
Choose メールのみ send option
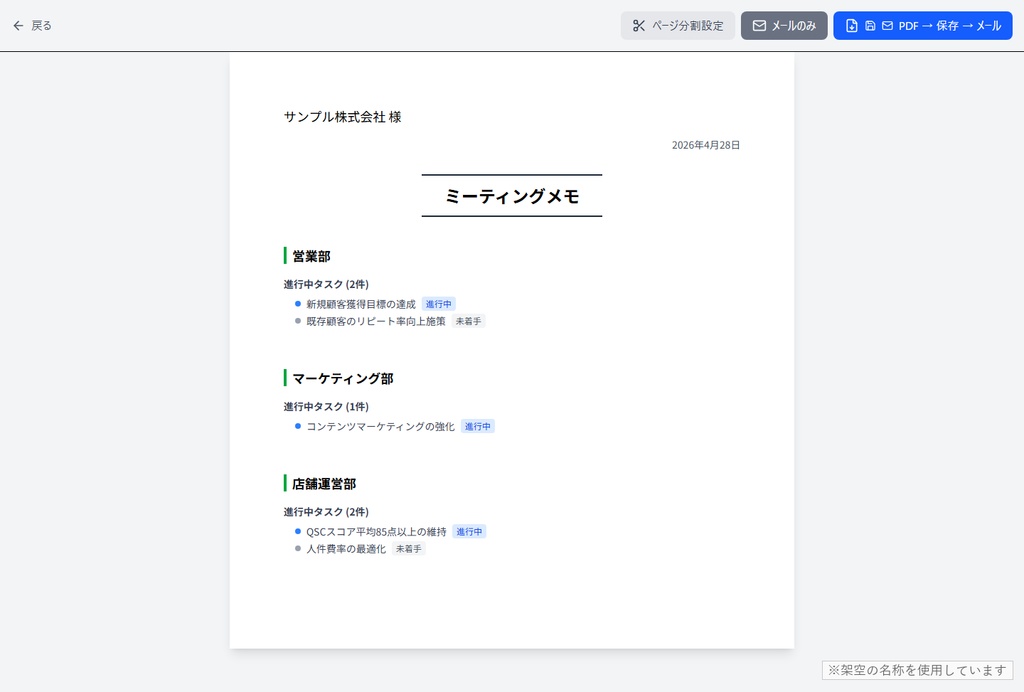784,25
